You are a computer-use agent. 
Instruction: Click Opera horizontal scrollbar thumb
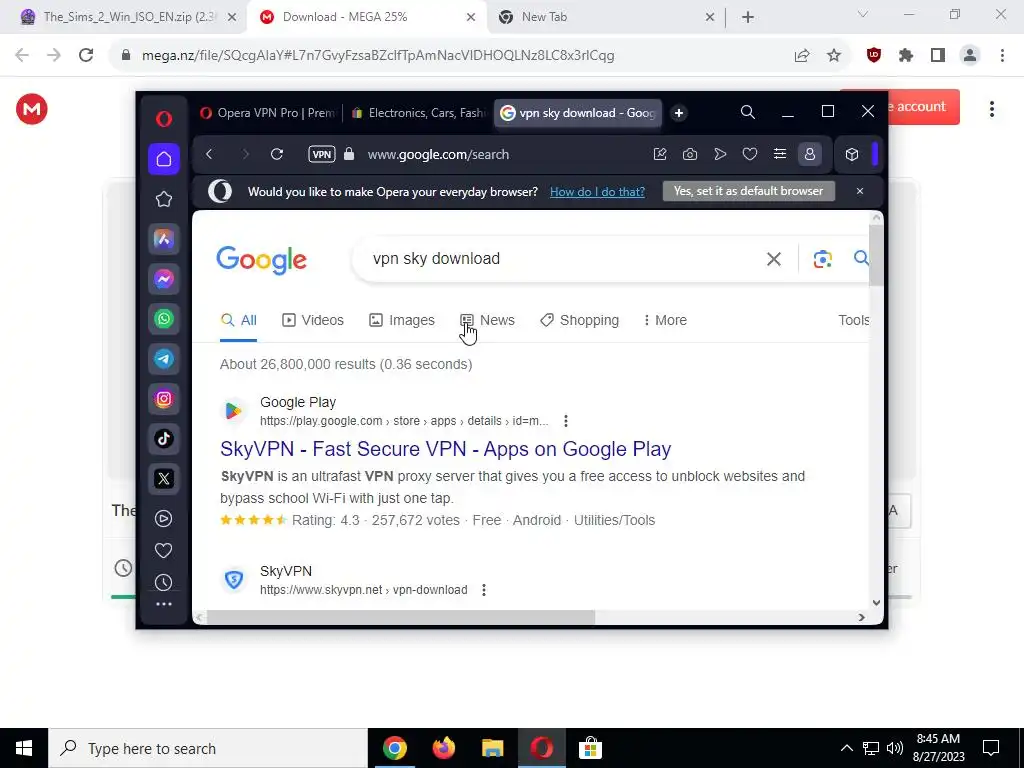(x=400, y=617)
